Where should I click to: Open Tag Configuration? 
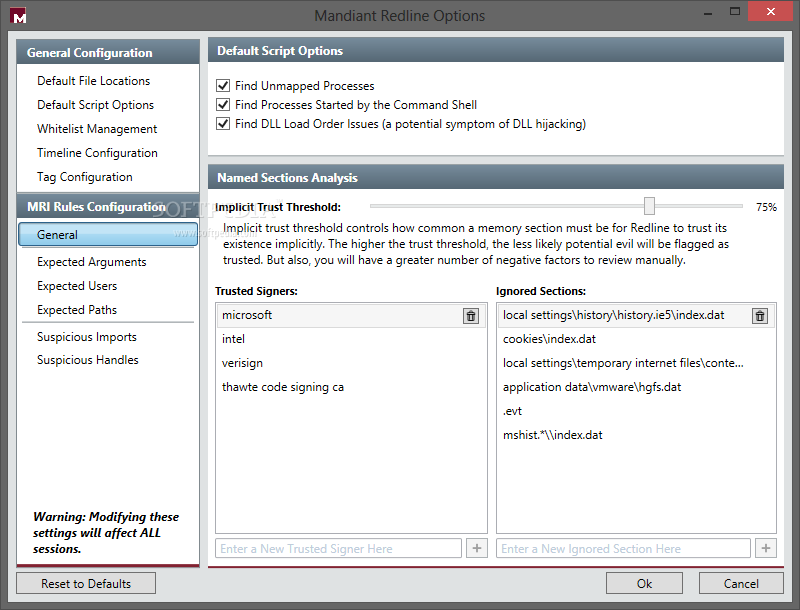click(x=85, y=176)
